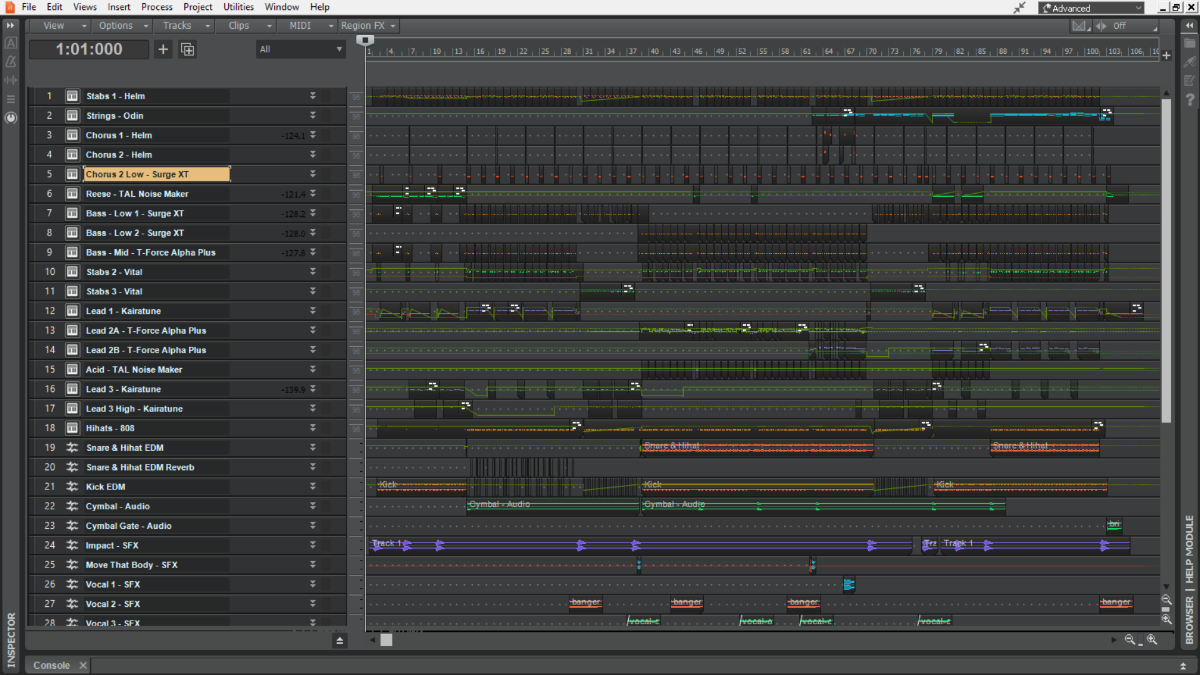Open the Views menu
The image size is (1200, 675).
[85, 7]
